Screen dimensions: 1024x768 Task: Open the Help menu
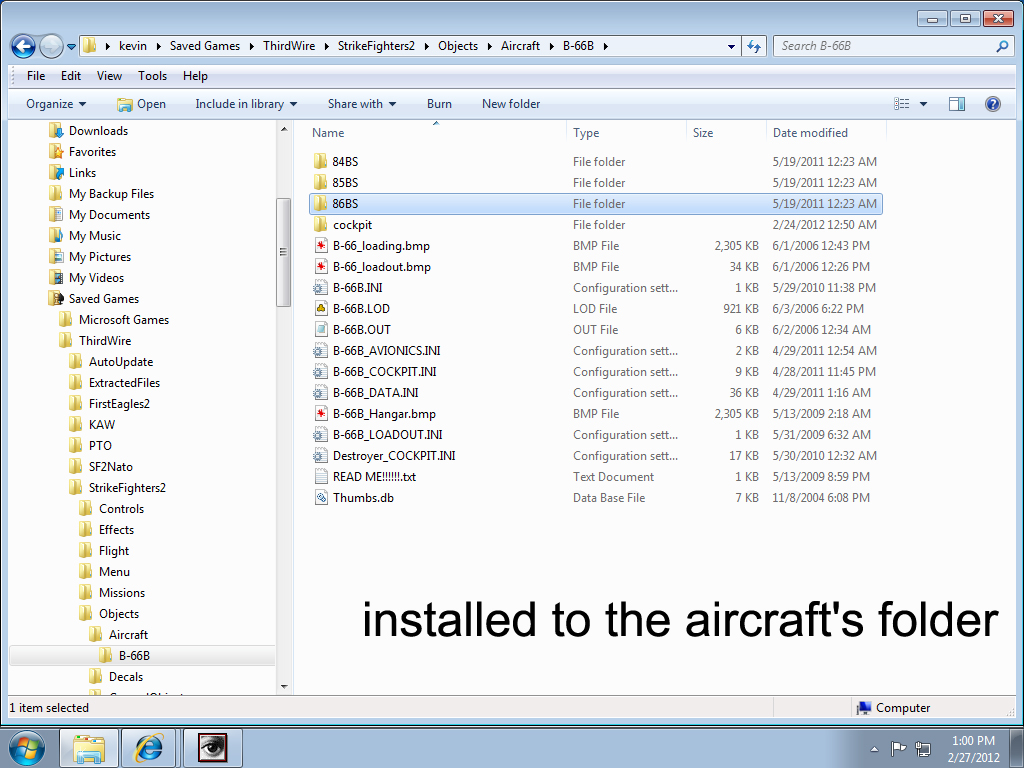[195, 76]
